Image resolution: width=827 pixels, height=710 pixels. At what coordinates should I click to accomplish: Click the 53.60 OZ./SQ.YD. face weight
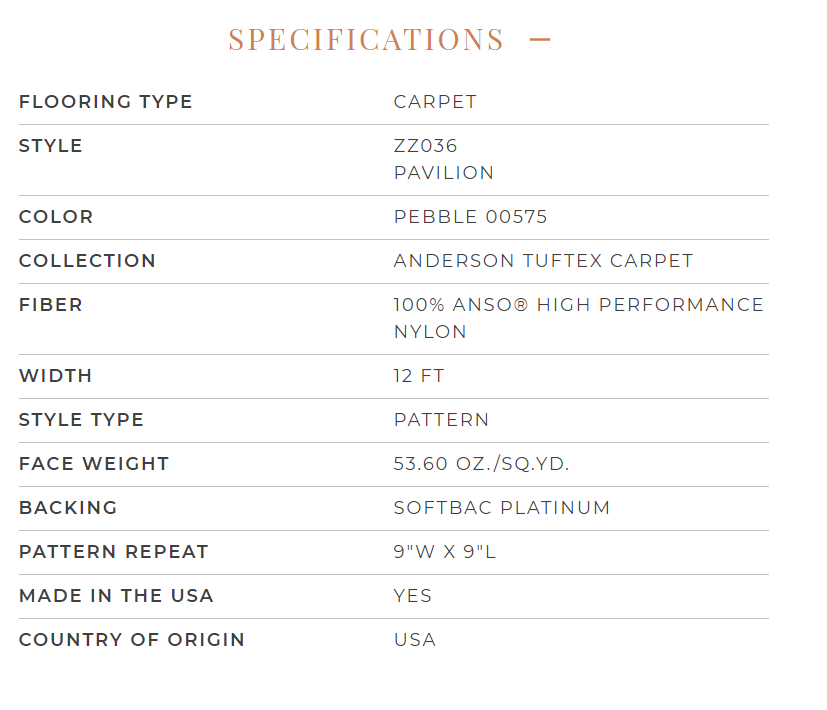[x=481, y=464]
